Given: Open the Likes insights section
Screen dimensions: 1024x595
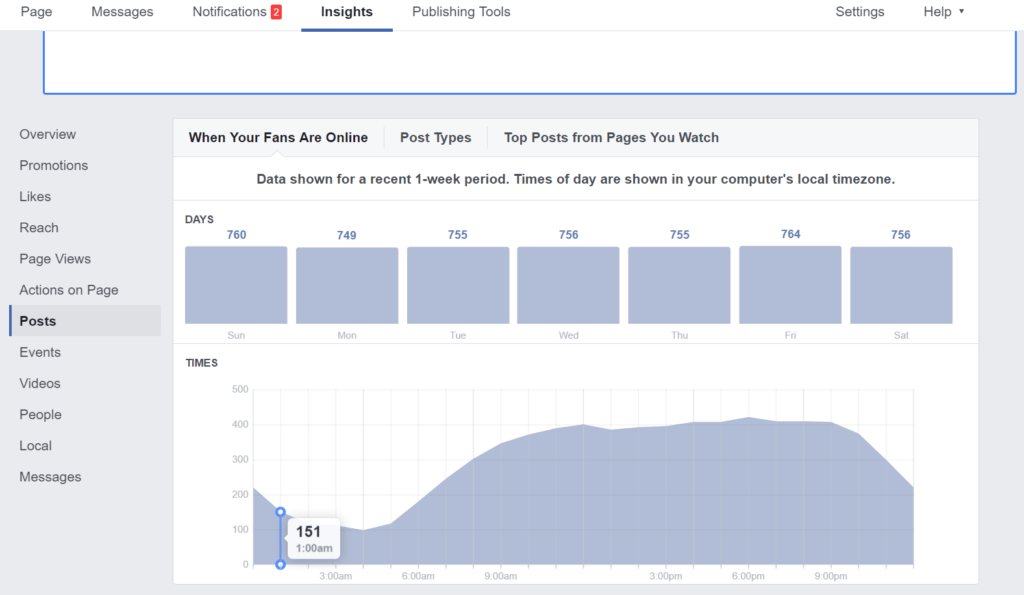Looking at the screenshot, I should click(x=35, y=197).
